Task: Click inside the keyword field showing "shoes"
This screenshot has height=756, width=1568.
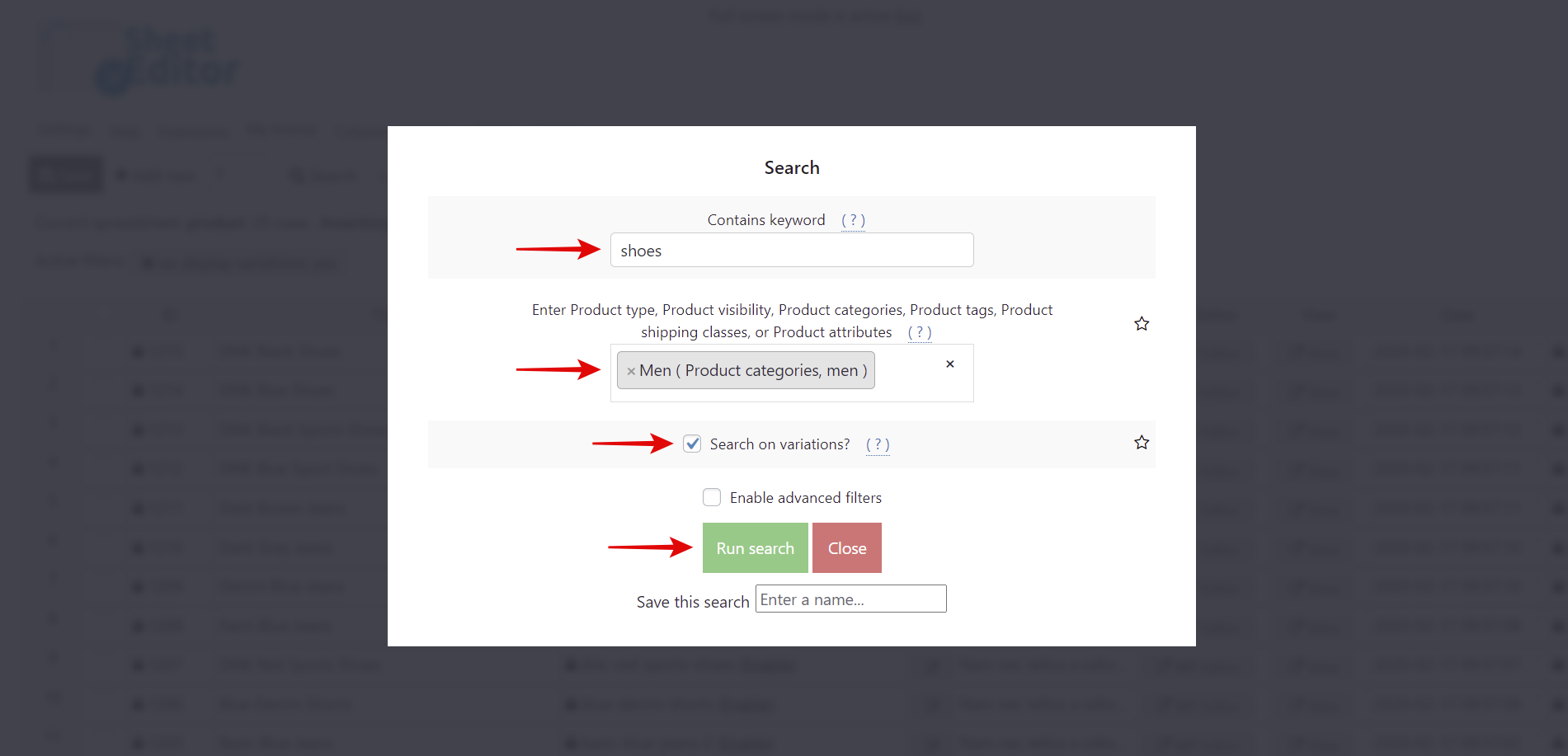Action: click(790, 250)
